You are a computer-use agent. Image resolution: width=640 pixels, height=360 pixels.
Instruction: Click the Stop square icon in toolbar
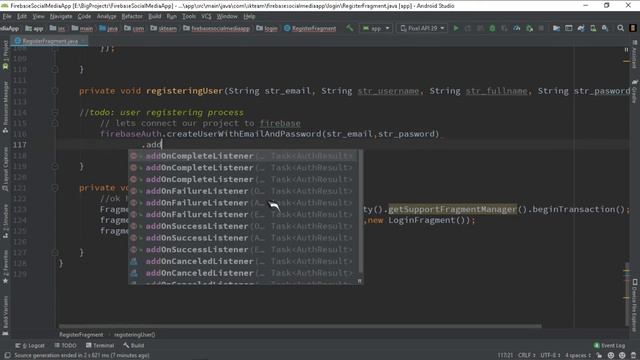pyautogui.click(x=541, y=28)
